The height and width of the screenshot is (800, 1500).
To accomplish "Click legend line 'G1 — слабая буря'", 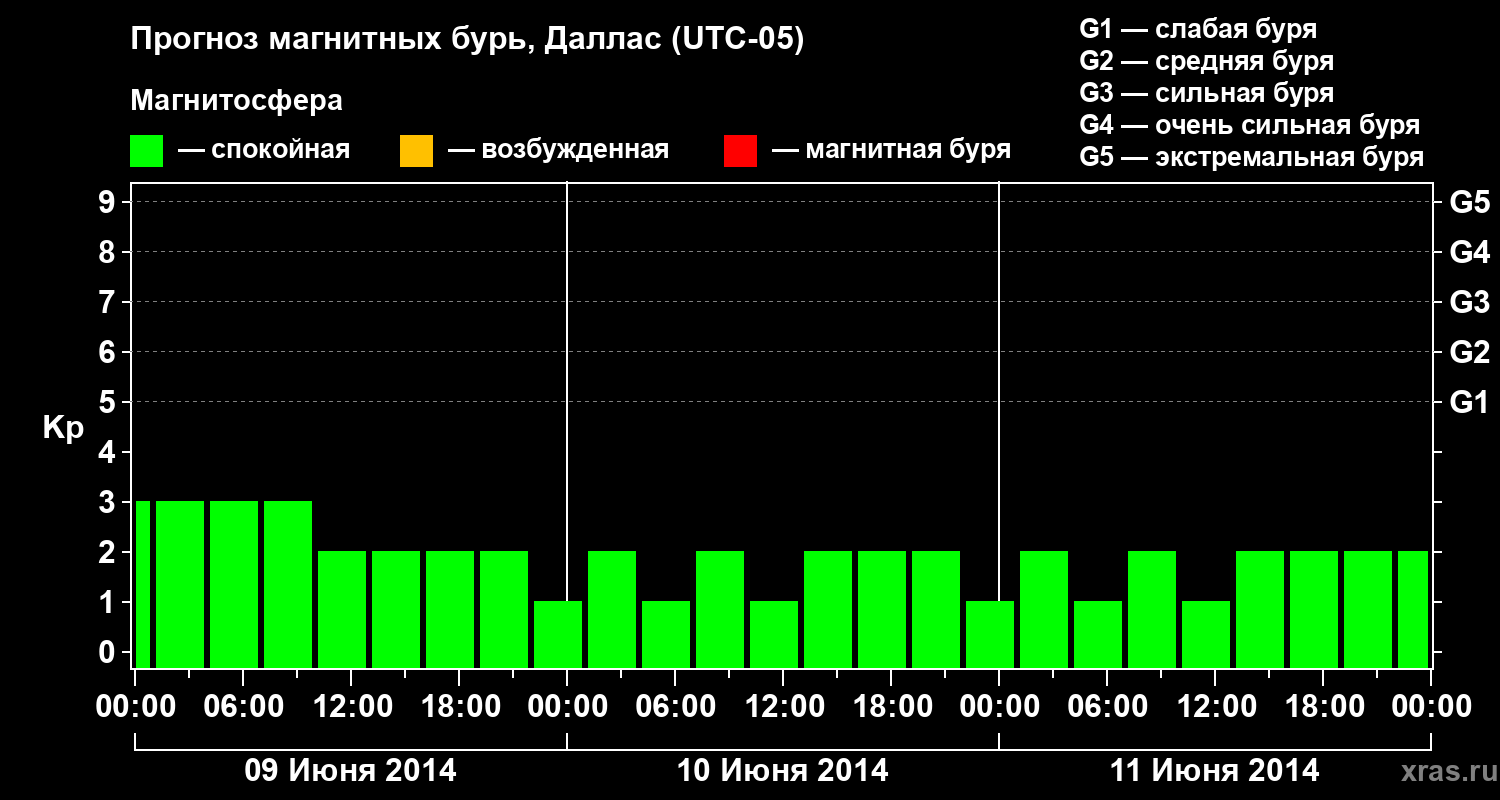I will 1198,29.
